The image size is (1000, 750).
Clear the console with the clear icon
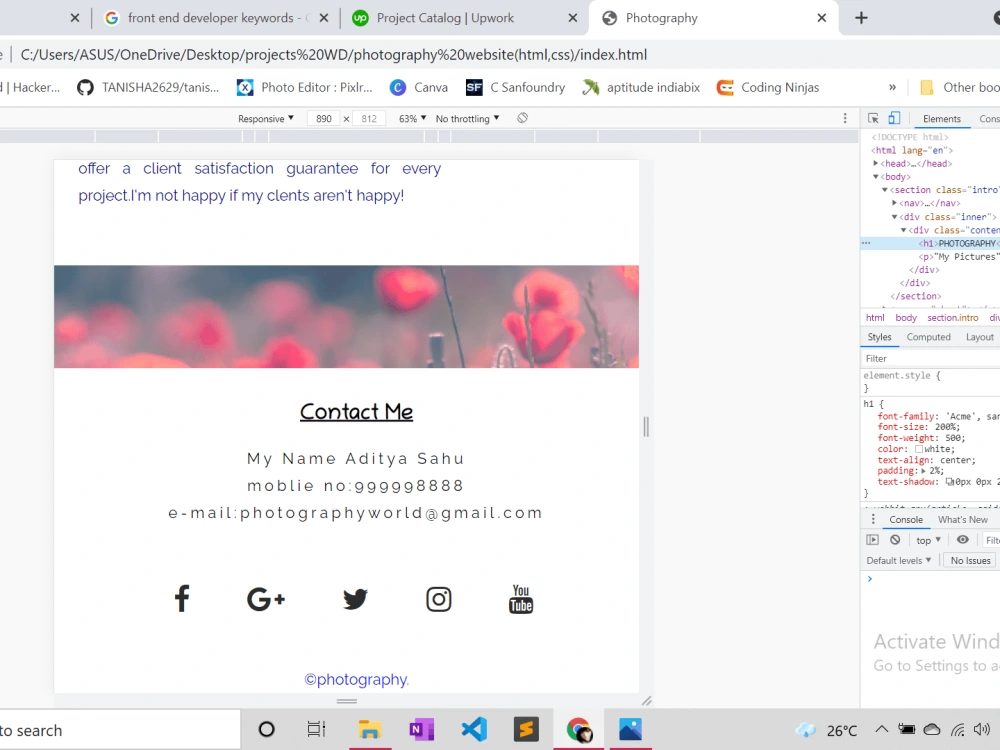(895, 540)
